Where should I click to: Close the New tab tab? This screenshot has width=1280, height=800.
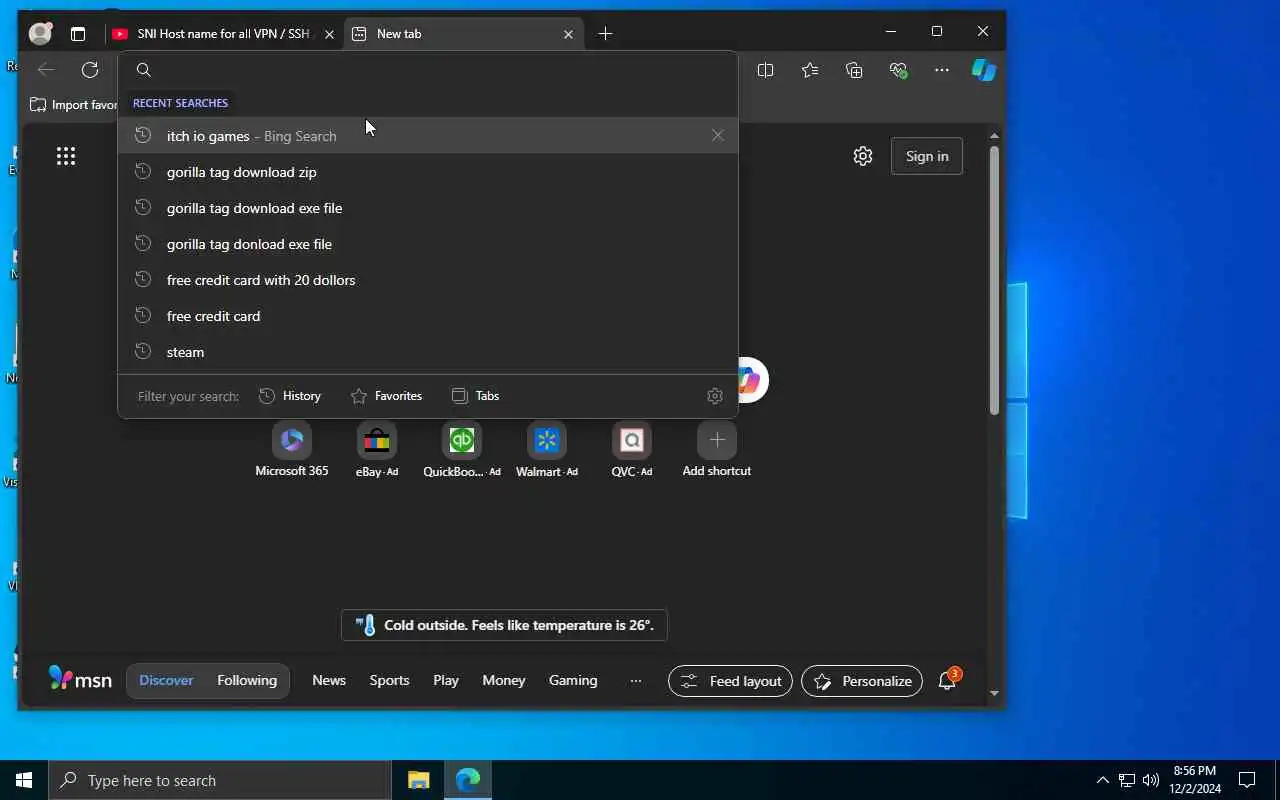click(568, 34)
